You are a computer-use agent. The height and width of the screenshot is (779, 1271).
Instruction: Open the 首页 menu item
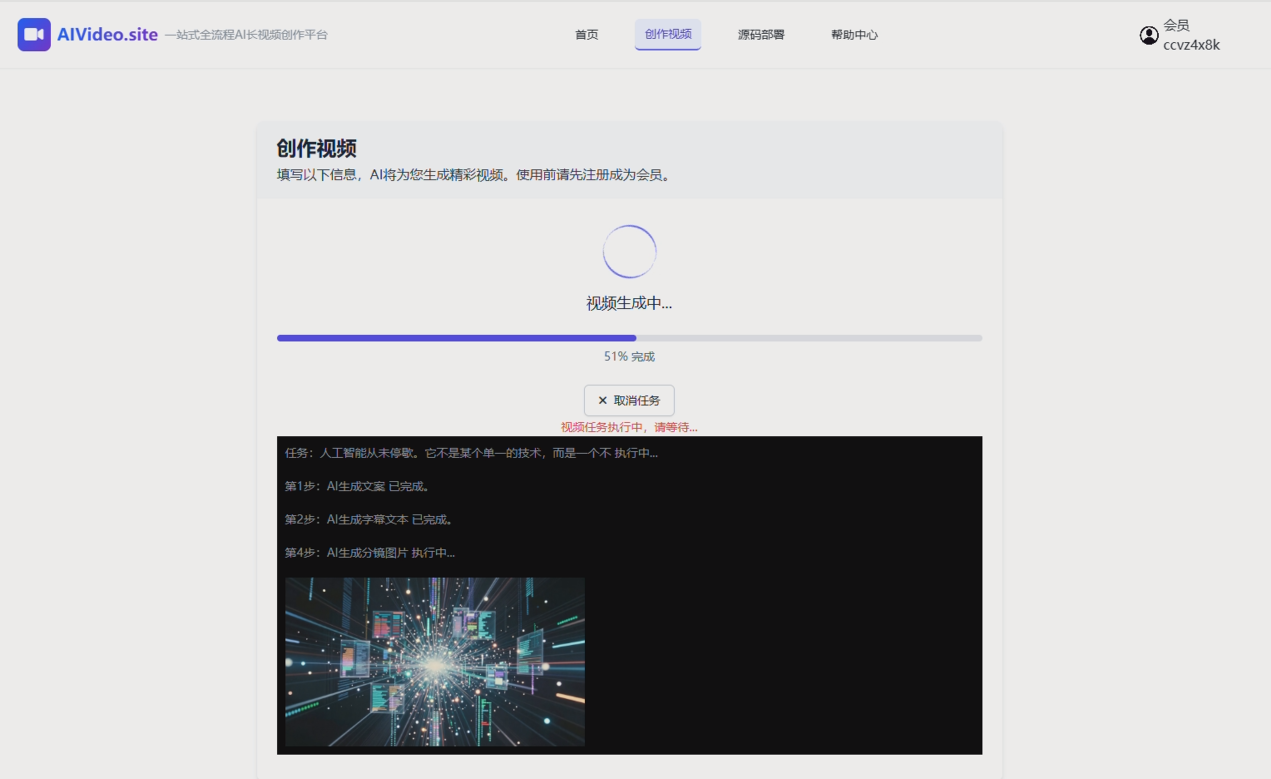587,34
